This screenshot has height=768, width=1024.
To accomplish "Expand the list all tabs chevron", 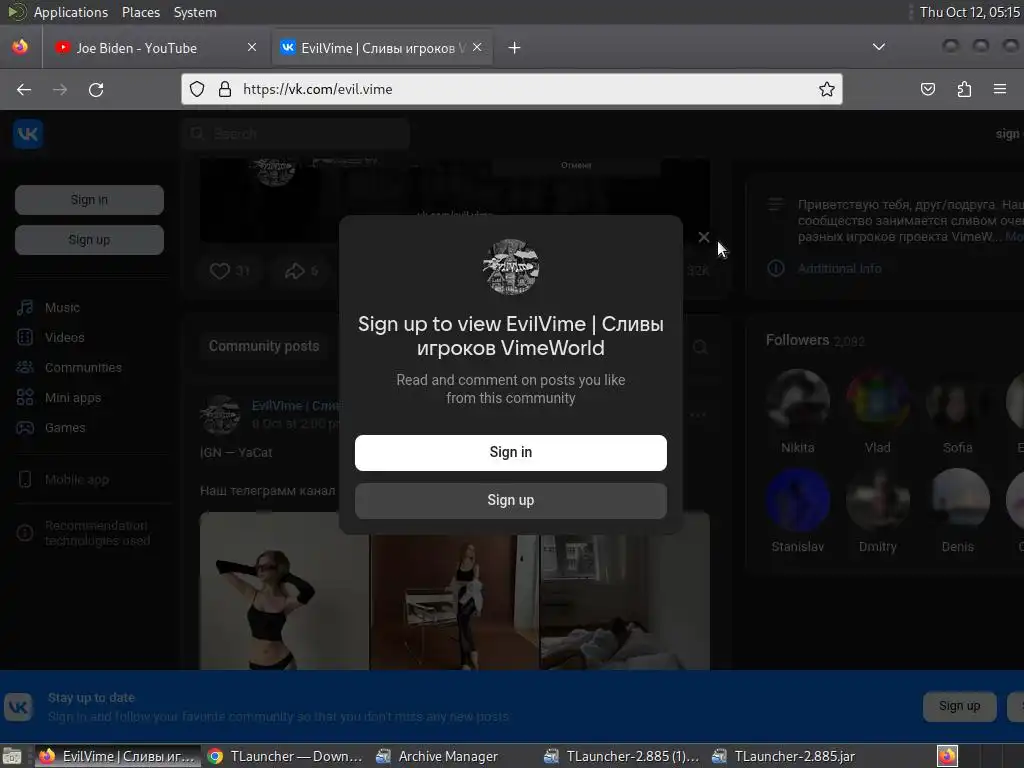I will point(879,47).
